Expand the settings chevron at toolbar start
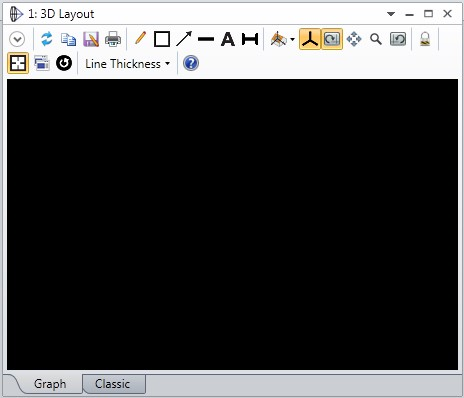The width and height of the screenshot is (464, 398). pyautogui.click(x=17, y=39)
